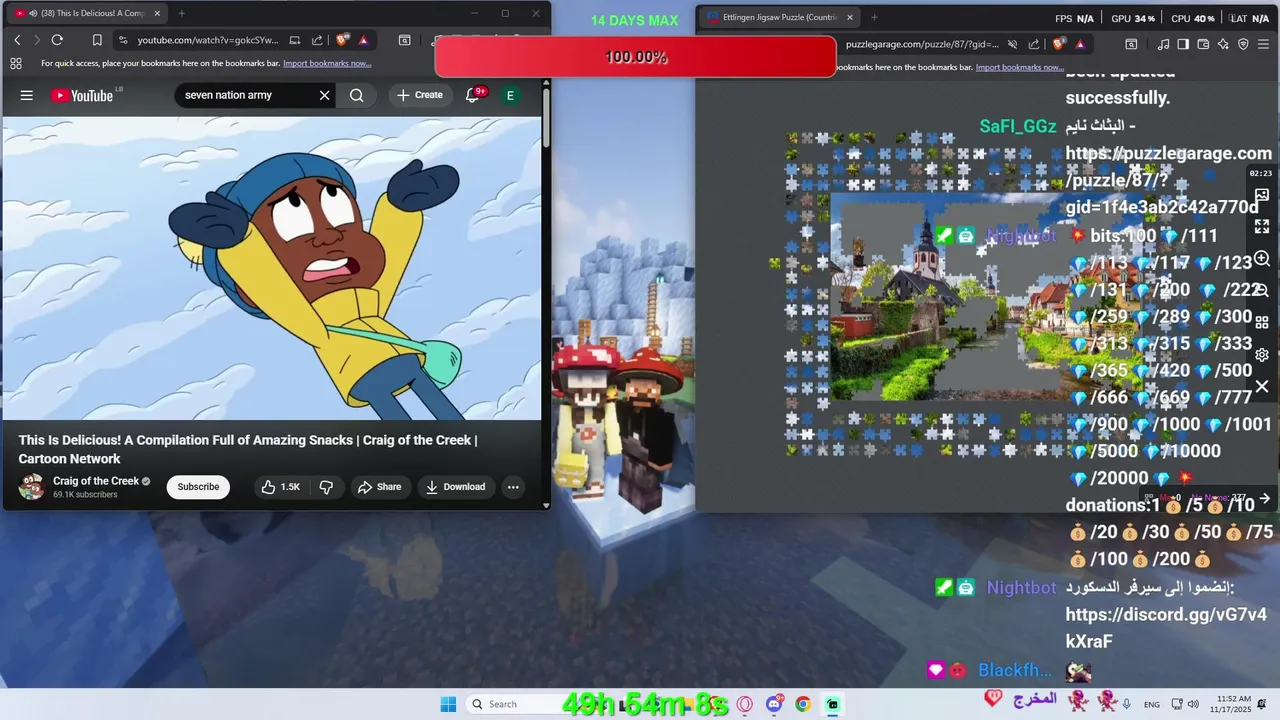Reload the YouTube page
The height and width of the screenshot is (720, 1280).
coord(57,40)
